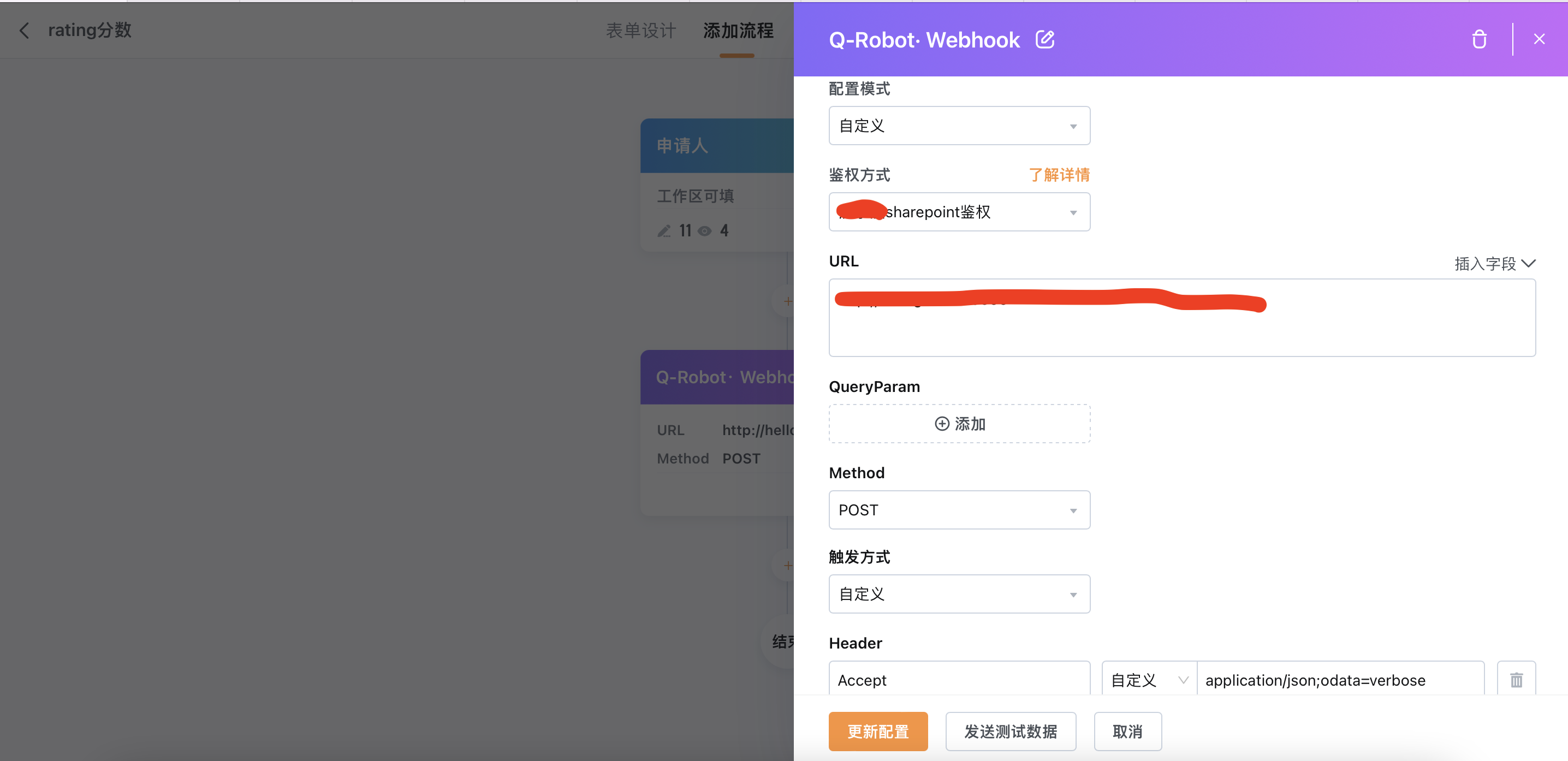The height and width of the screenshot is (761, 1568).
Task: Click the 工作区可填 text
Action: pyautogui.click(x=695, y=196)
